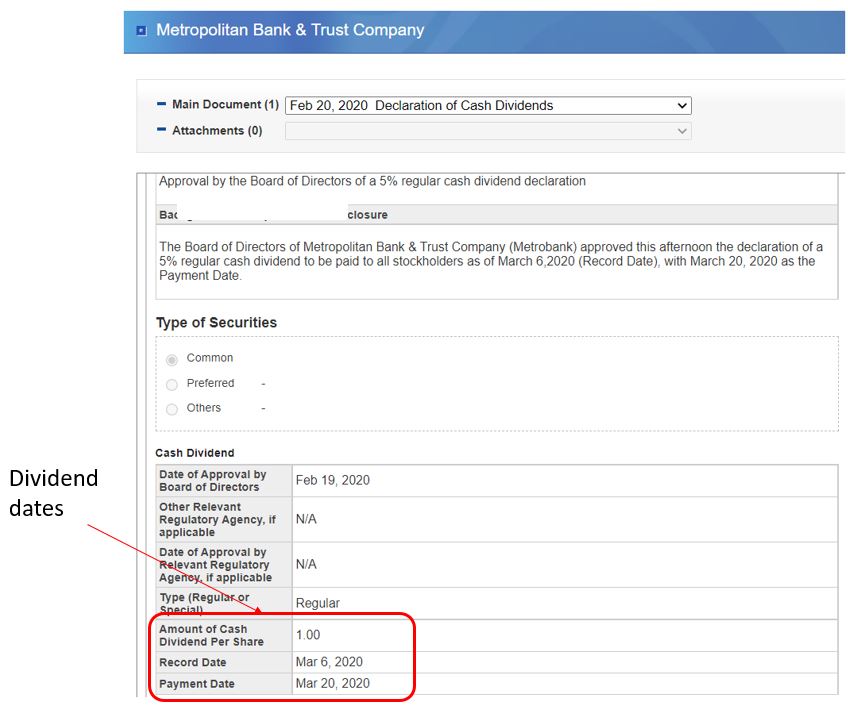Click the Mar 20, 2020 payment date value
The image size is (848, 718).
(x=333, y=683)
